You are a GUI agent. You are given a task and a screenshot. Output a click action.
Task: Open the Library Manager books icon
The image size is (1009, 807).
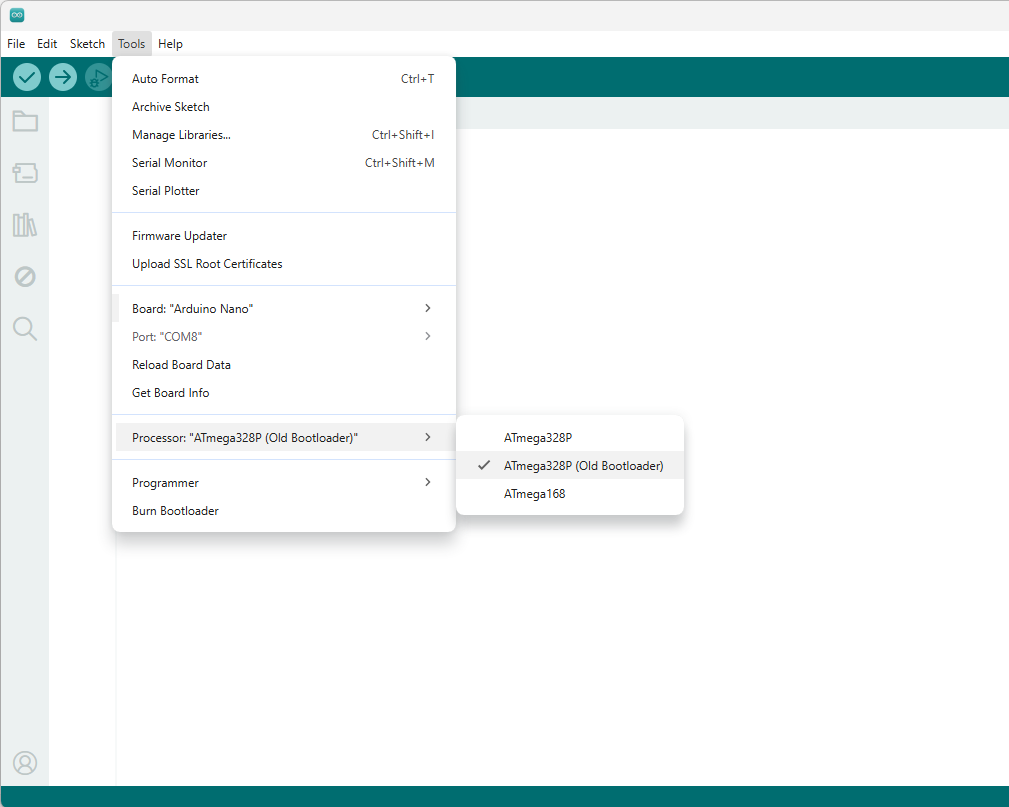[x=25, y=225]
